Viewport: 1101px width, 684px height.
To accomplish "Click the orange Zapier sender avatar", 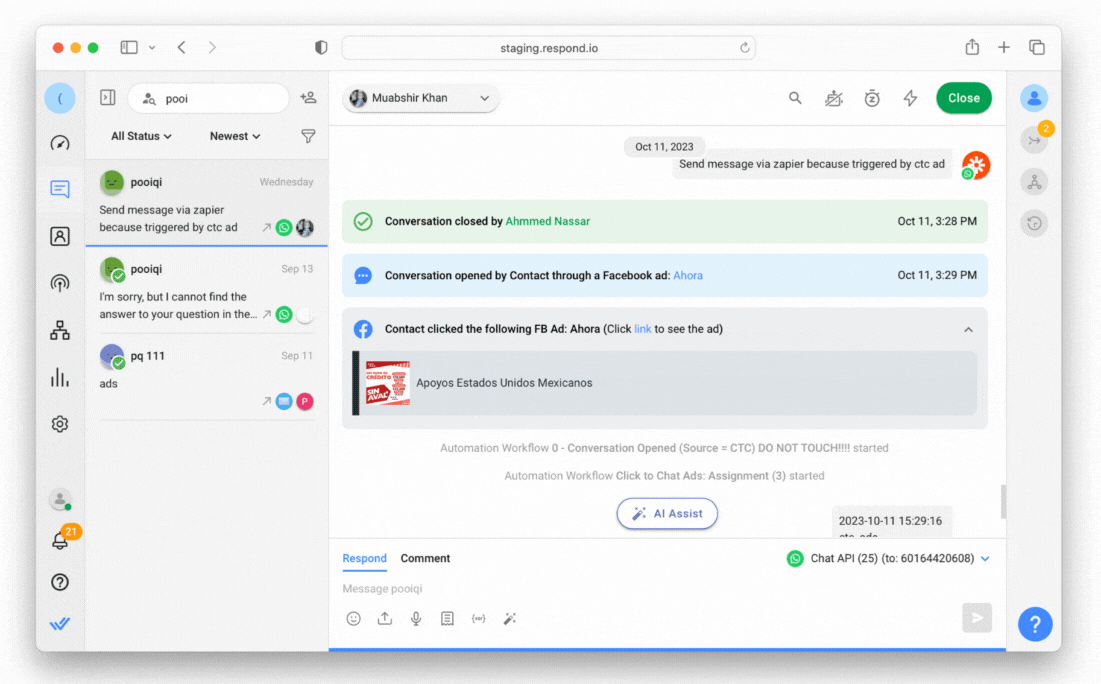I will (975, 166).
